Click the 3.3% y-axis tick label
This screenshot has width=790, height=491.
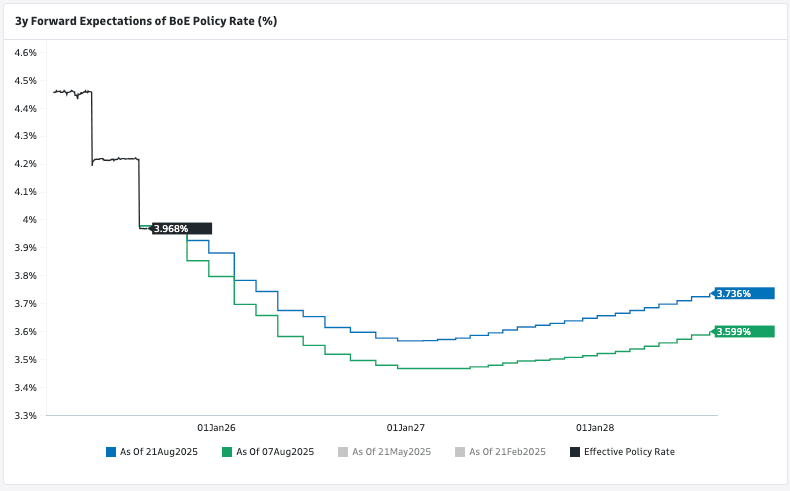tap(24, 415)
